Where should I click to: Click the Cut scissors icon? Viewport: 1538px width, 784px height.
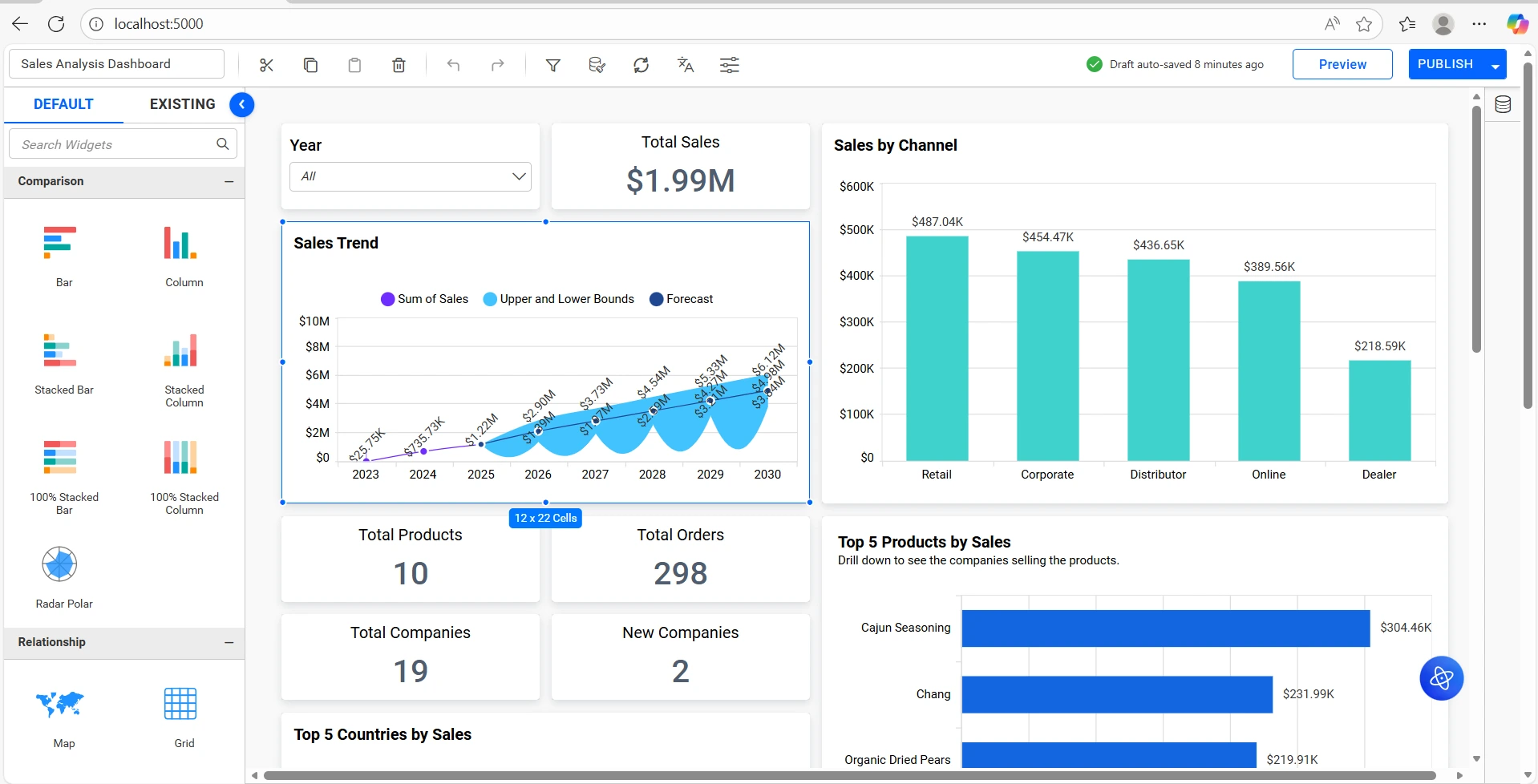[266, 65]
